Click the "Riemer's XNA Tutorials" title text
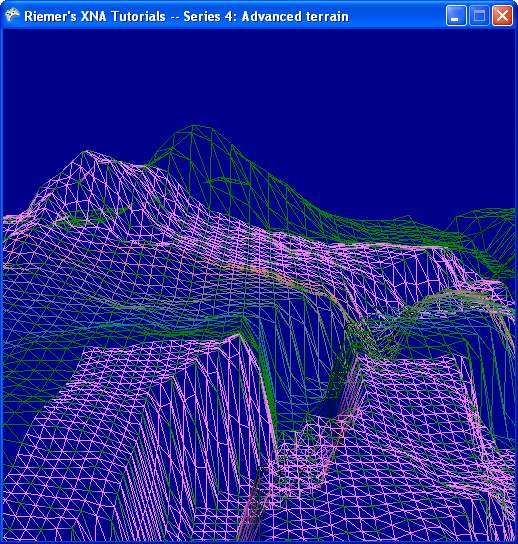This screenshot has height=544, width=518. (x=95, y=16)
